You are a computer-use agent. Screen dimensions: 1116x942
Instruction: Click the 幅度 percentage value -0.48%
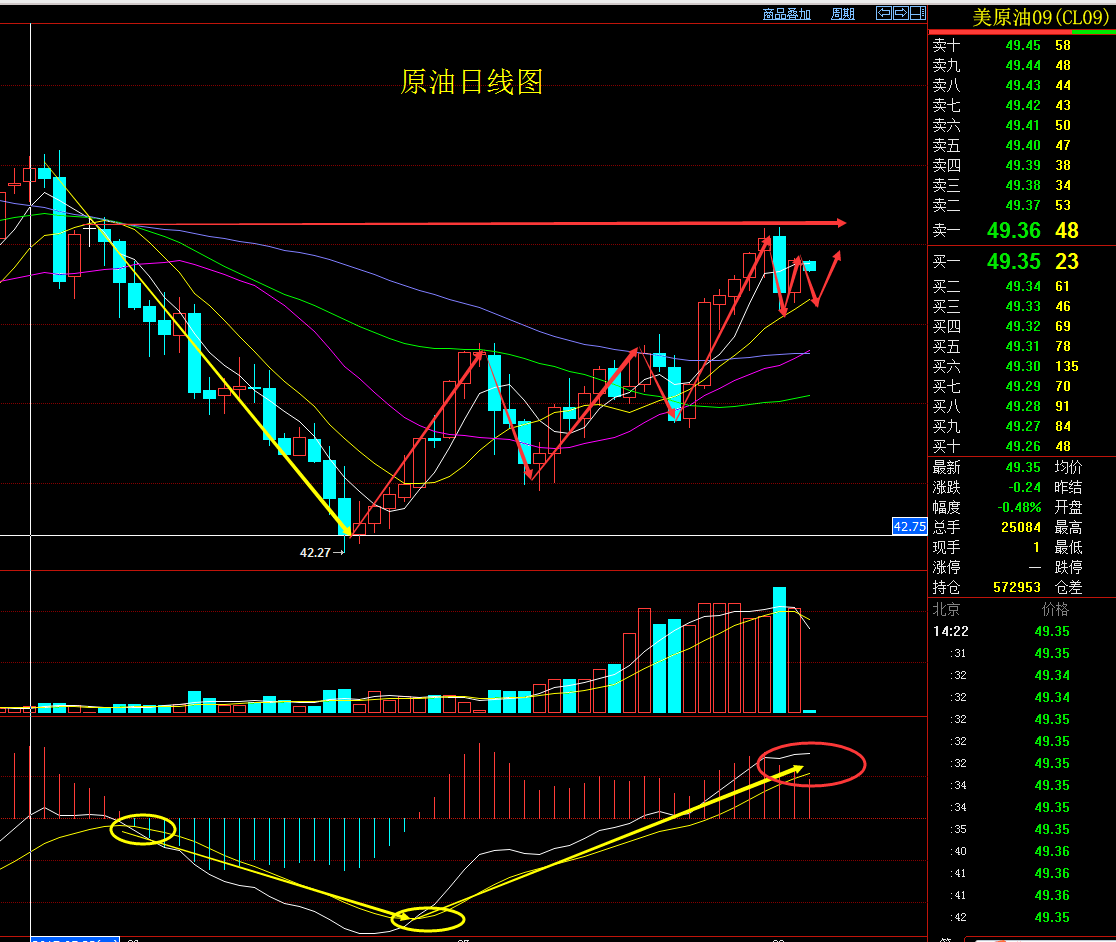[x=1019, y=507]
